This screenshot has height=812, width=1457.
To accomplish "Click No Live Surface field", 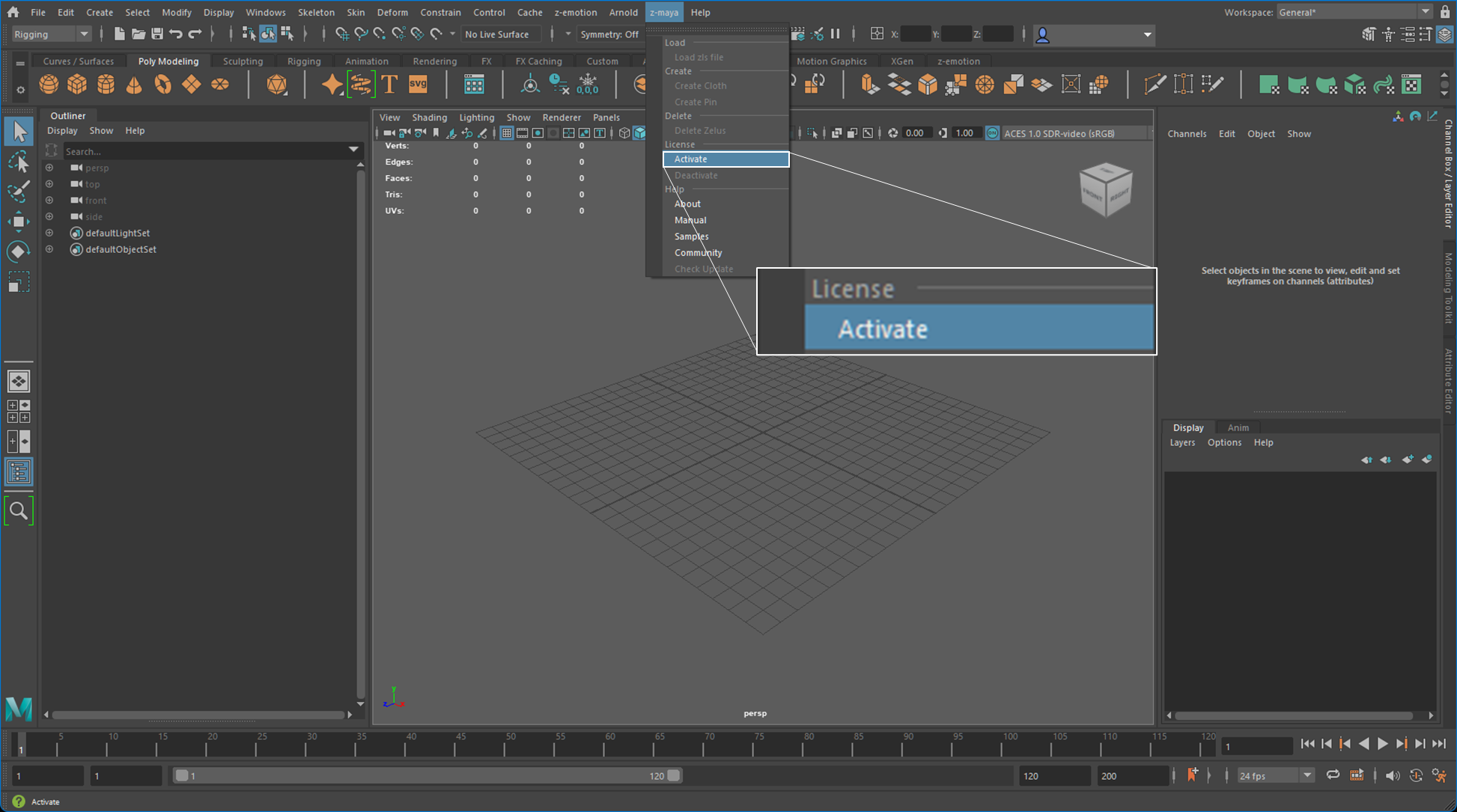I will (499, 34).
